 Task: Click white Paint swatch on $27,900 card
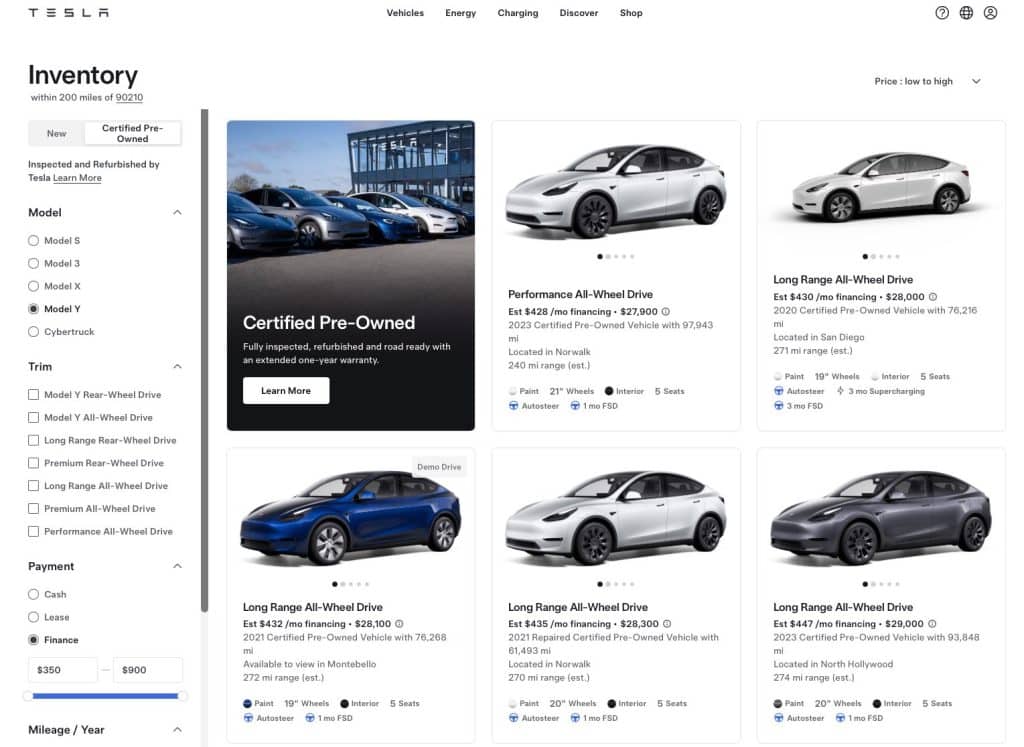pyautogui.click(x=513, y=390)
